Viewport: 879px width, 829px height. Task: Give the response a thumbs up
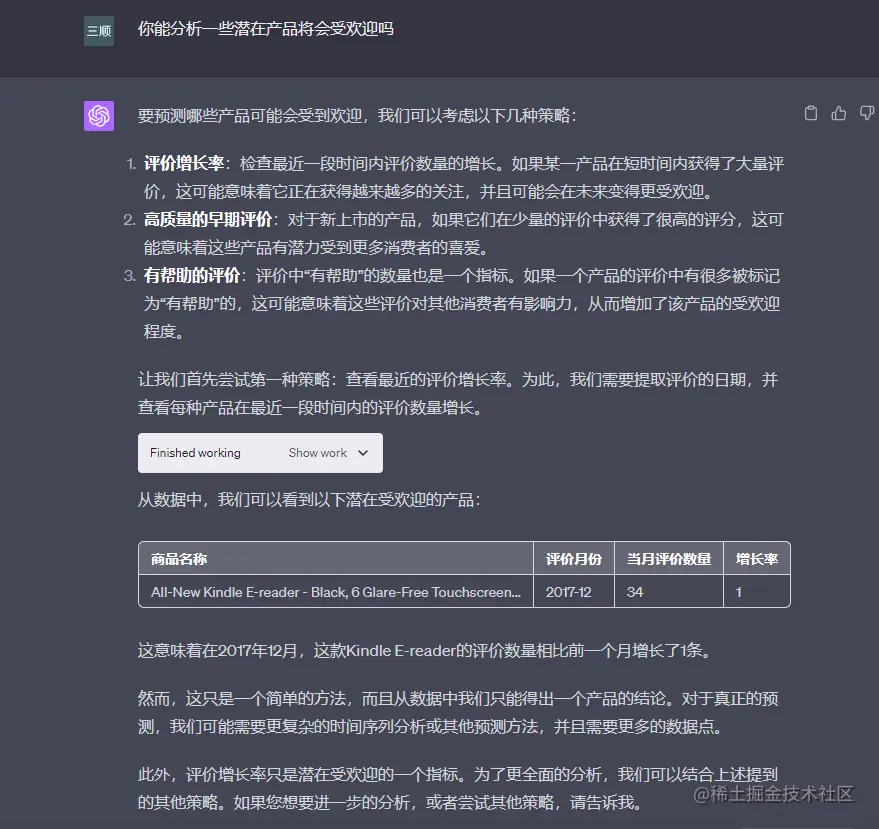click(x=838, y=114)
